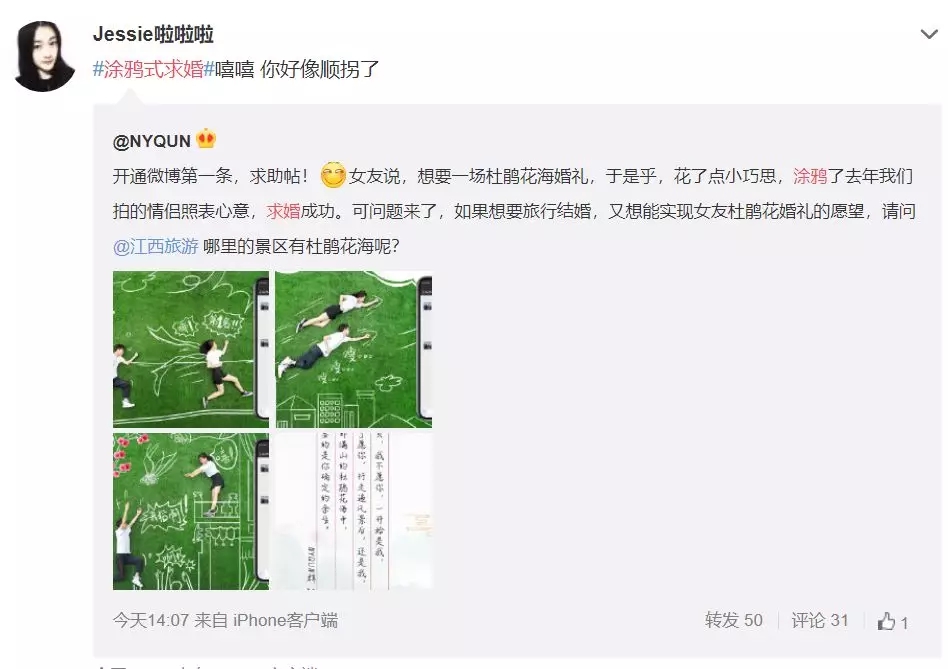Click 转发 50 to repost
948x669 pixels.
tap(733, 620)
